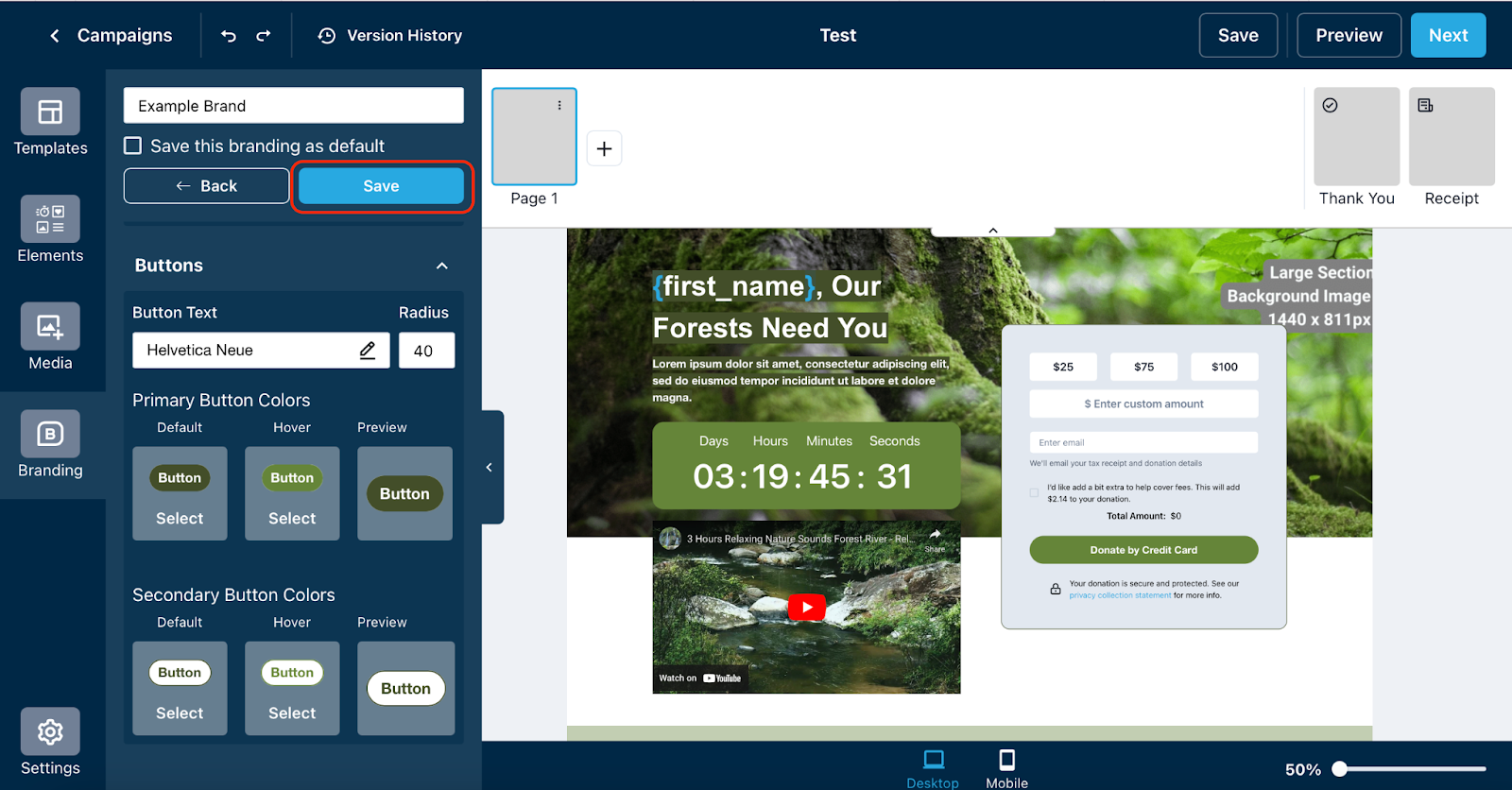Save the branding with blue Save button
This screenshot has height=790, width=1512.
(x=381, y=186)
